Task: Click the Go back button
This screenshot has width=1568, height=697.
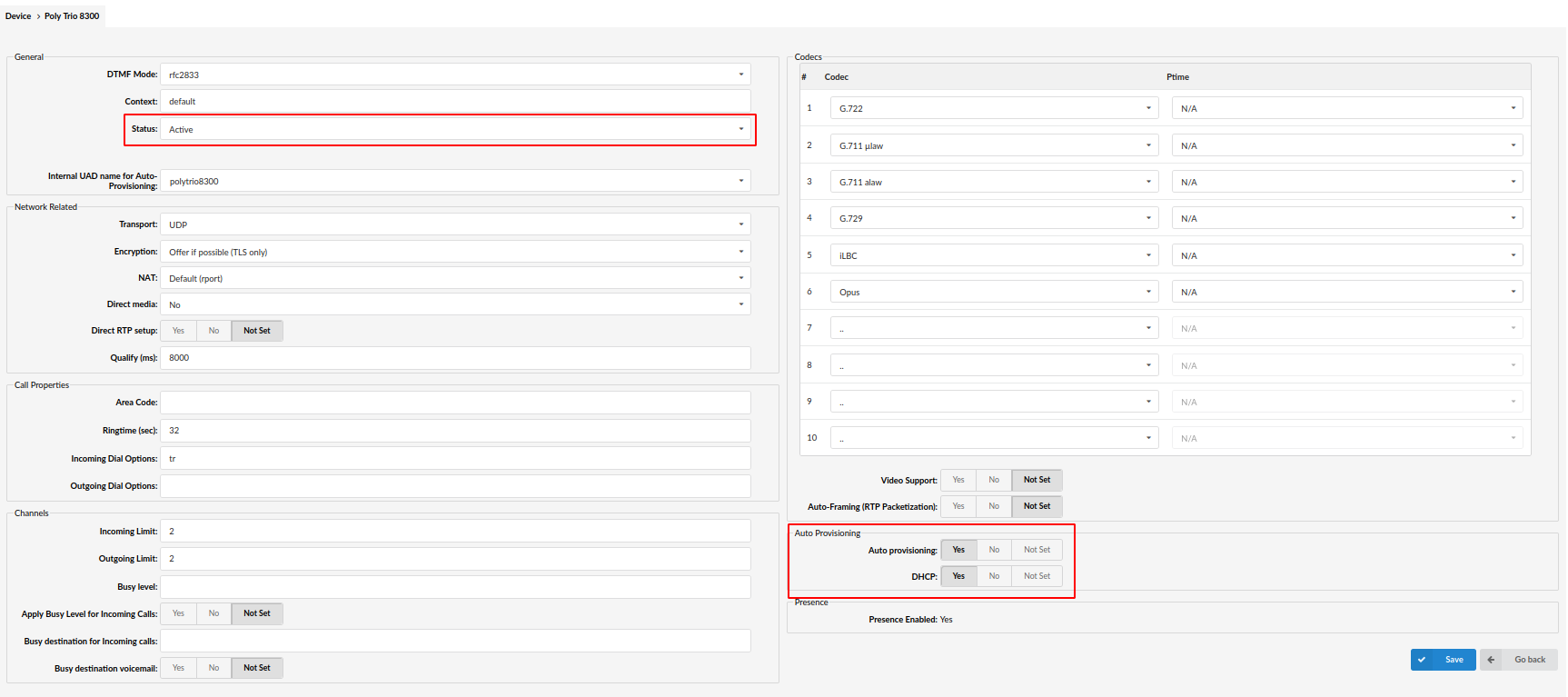Action: click(x=1519, y=660)
